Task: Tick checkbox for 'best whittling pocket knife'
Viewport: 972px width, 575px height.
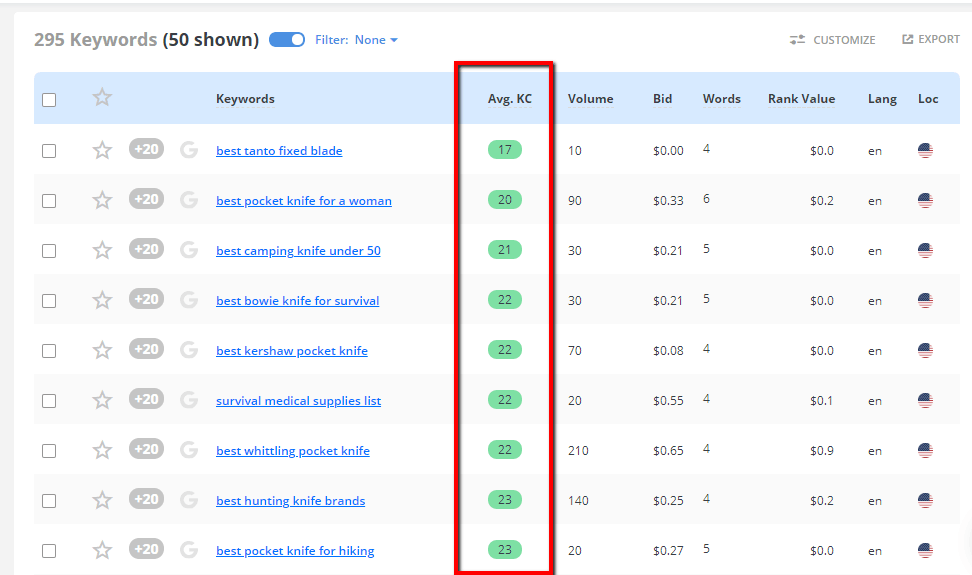Action: point(49,451)
